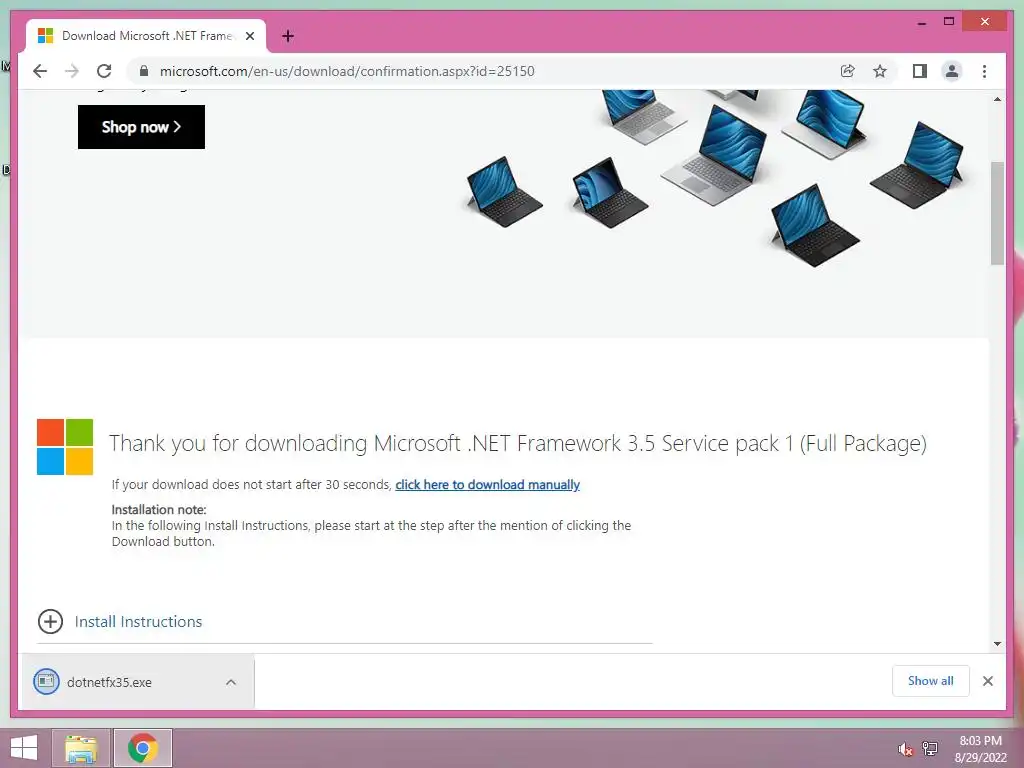Screen dimensions: 1024x768
Task: Open the Chrome profile avatar
Action: 952,71
